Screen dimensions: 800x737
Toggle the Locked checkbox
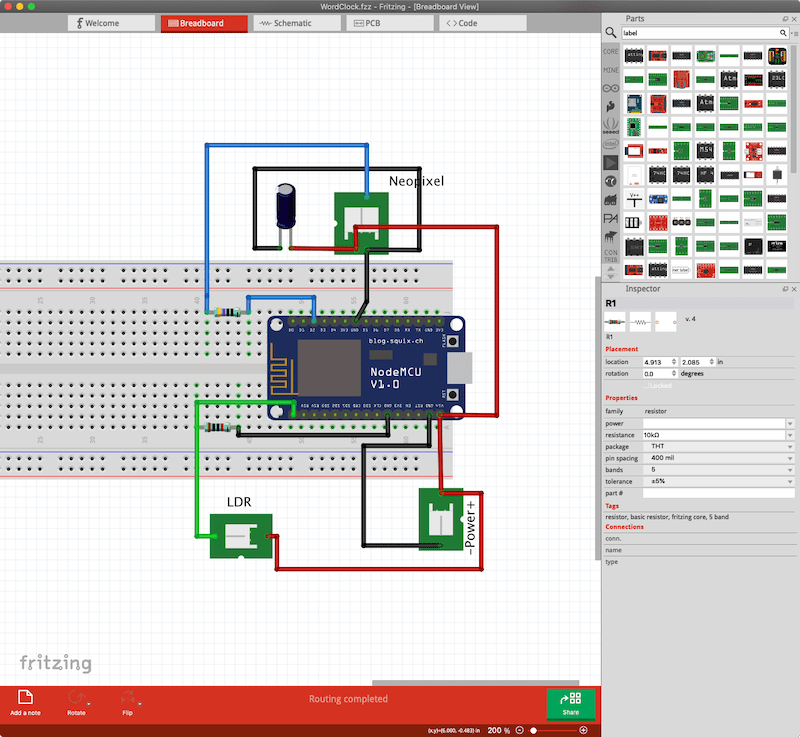(646, 386)
